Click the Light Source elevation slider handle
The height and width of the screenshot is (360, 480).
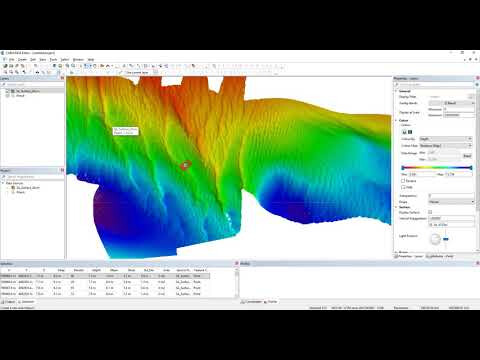pyautogui.click(x=446, y=239)
